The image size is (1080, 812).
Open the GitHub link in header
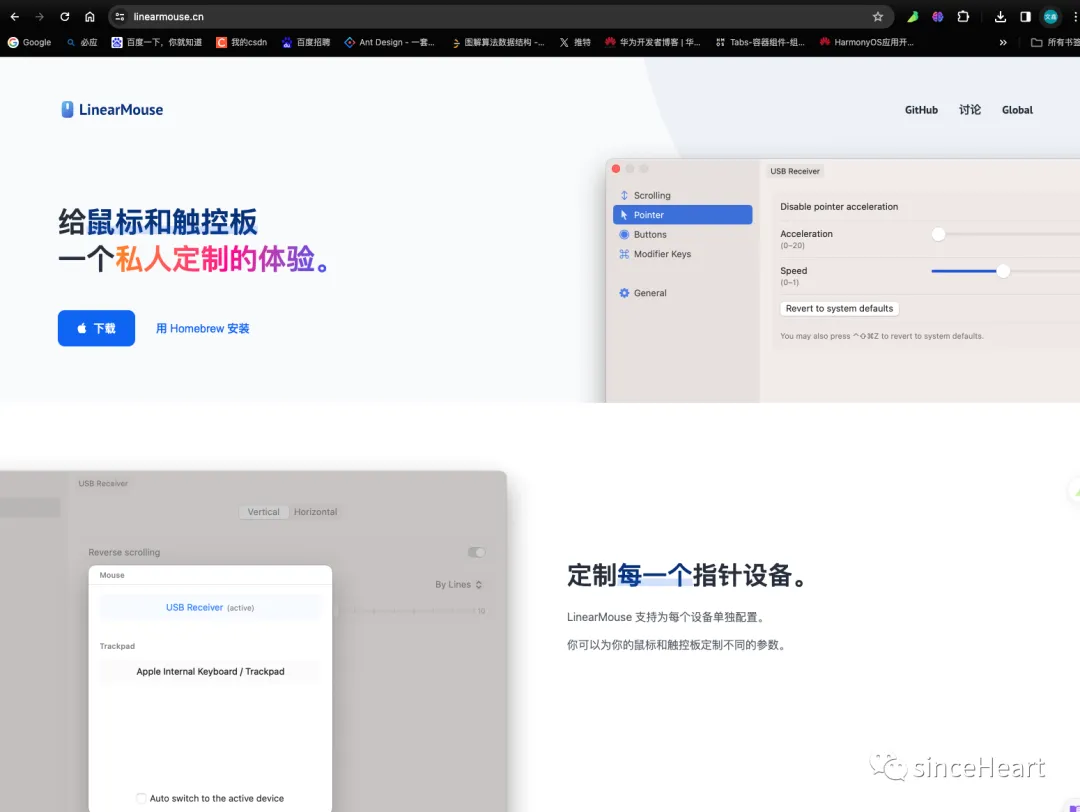[x=921, y=110]
